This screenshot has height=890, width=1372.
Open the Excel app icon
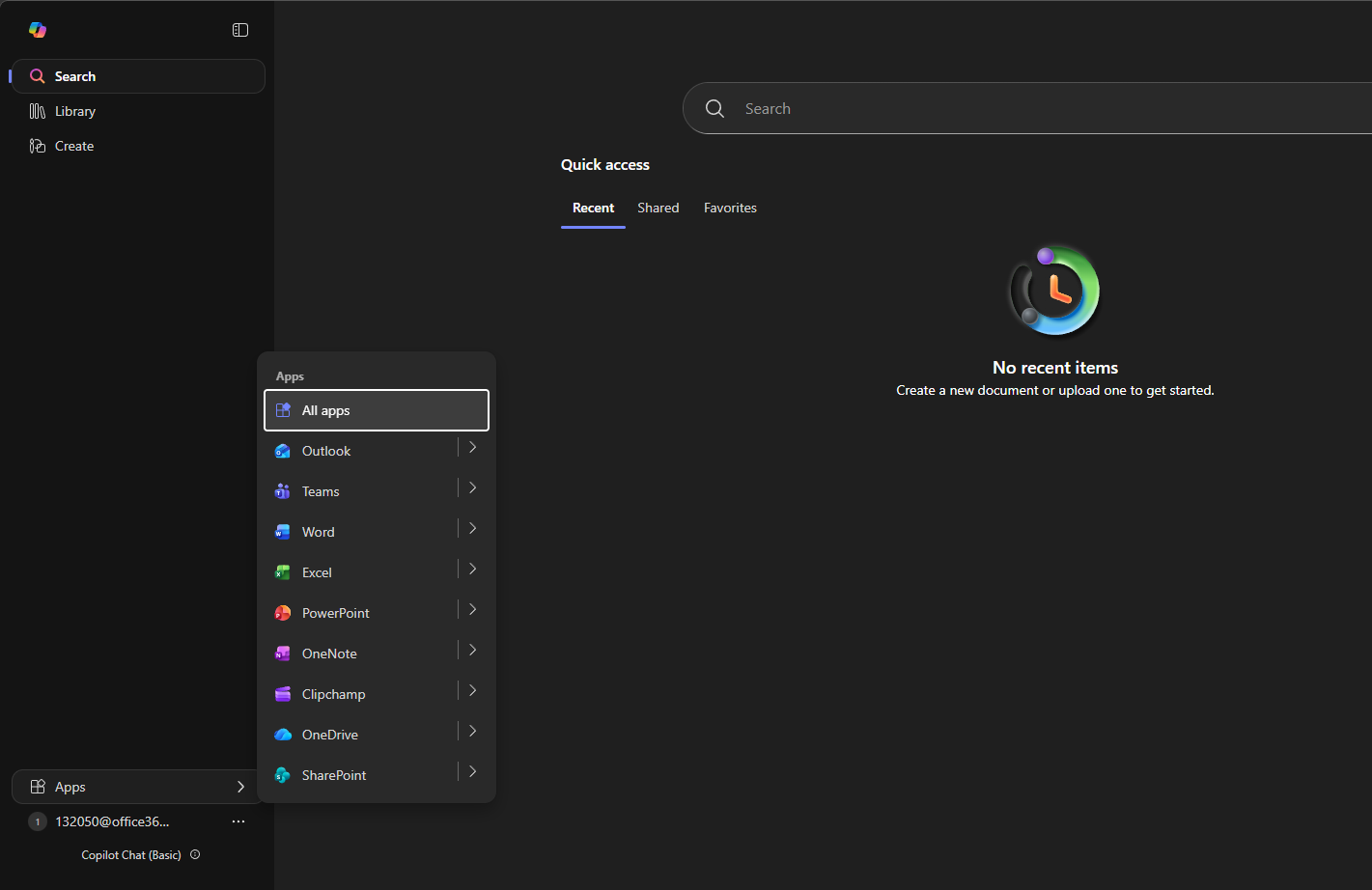[x=283, y=572]
